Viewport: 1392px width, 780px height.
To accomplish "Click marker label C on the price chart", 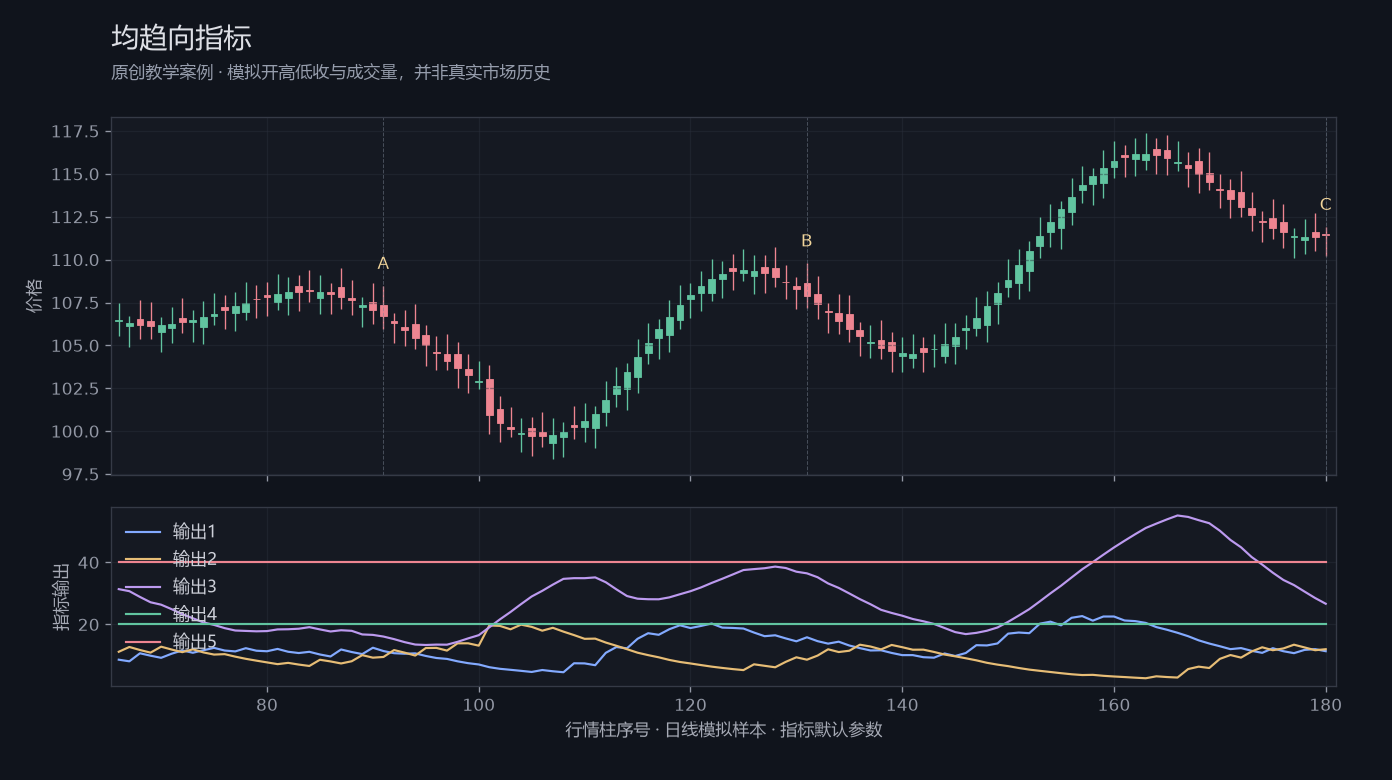I will pyautogui.click(x=1326, y=205).
